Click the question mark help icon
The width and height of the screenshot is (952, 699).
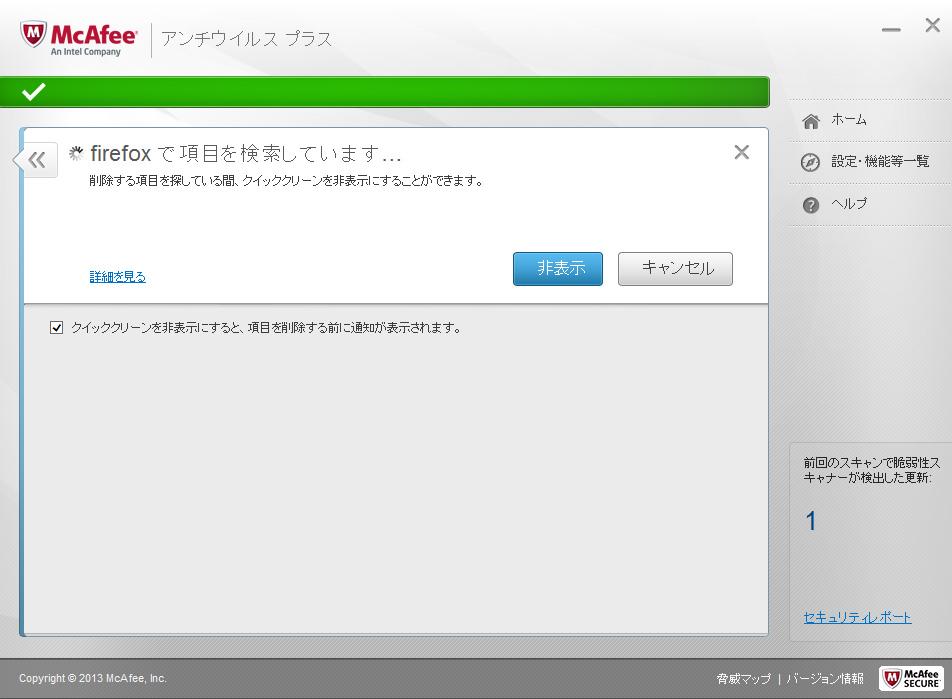click(x=811, y=205)
